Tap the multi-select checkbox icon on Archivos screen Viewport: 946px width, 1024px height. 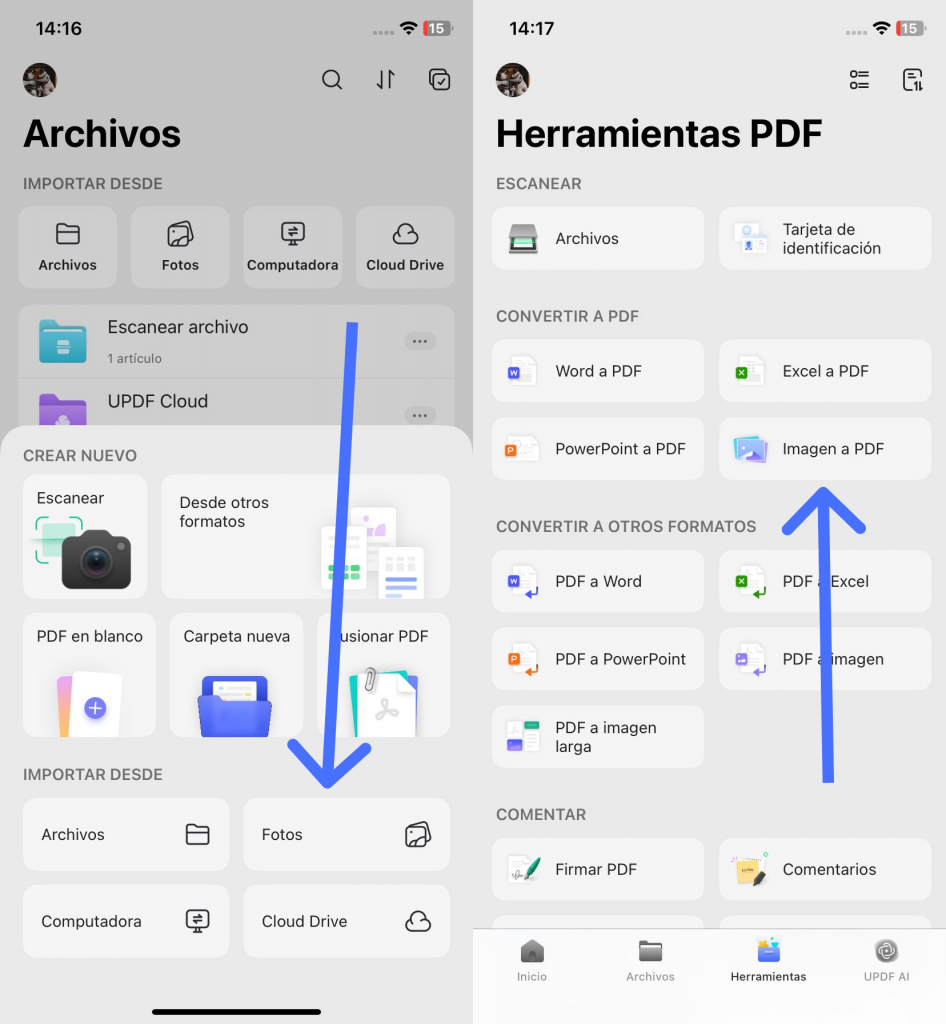click(439, 80)
